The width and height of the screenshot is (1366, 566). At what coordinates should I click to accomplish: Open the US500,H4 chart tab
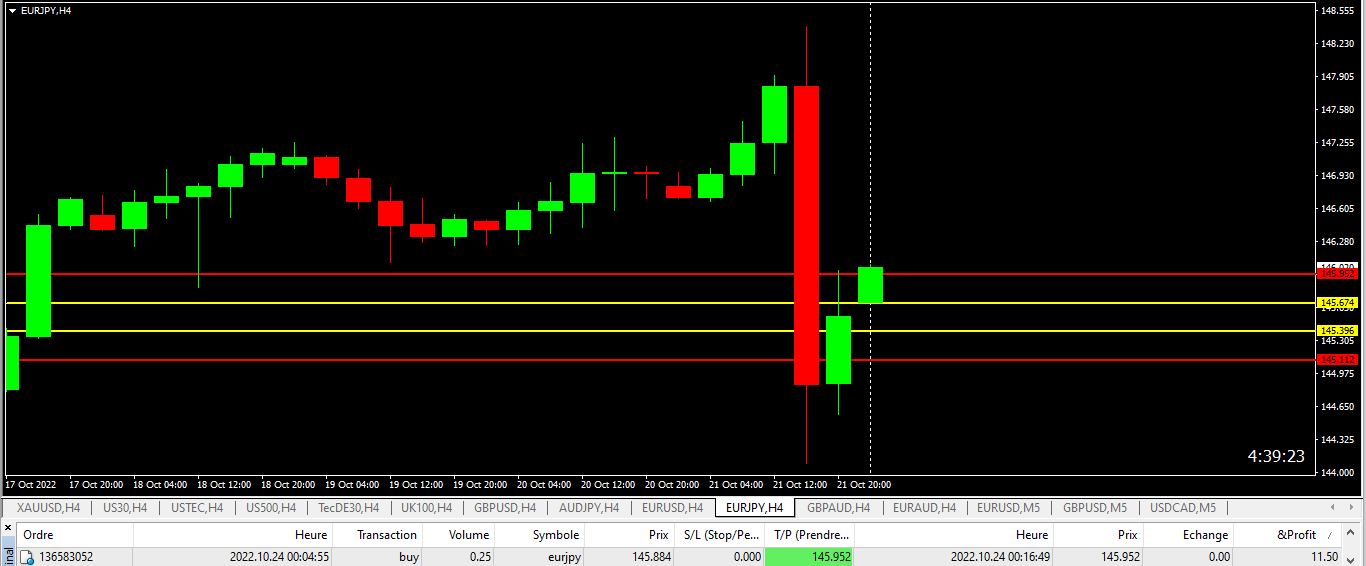271,507
